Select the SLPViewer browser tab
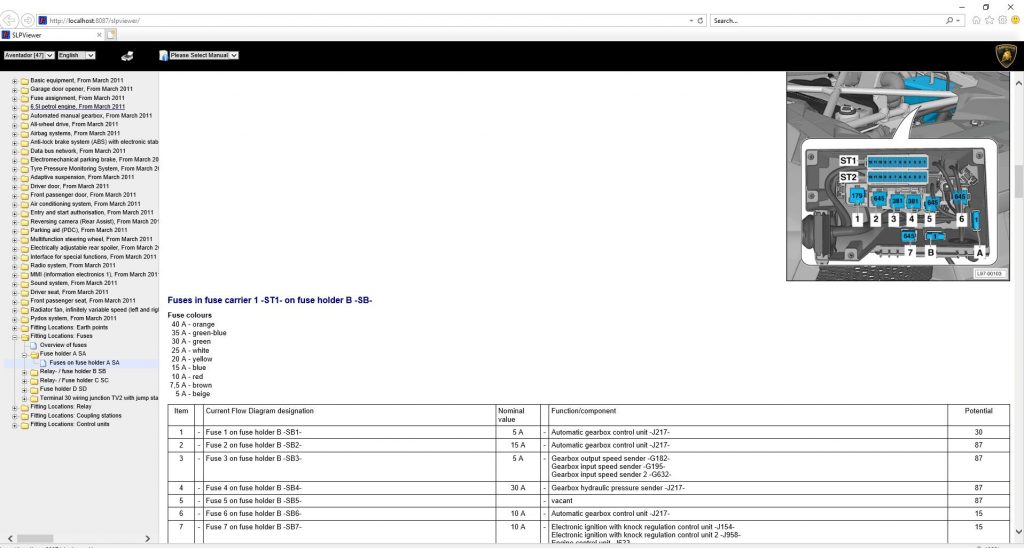This screenshot has width=1024, height=548. (x=52, y=35)
